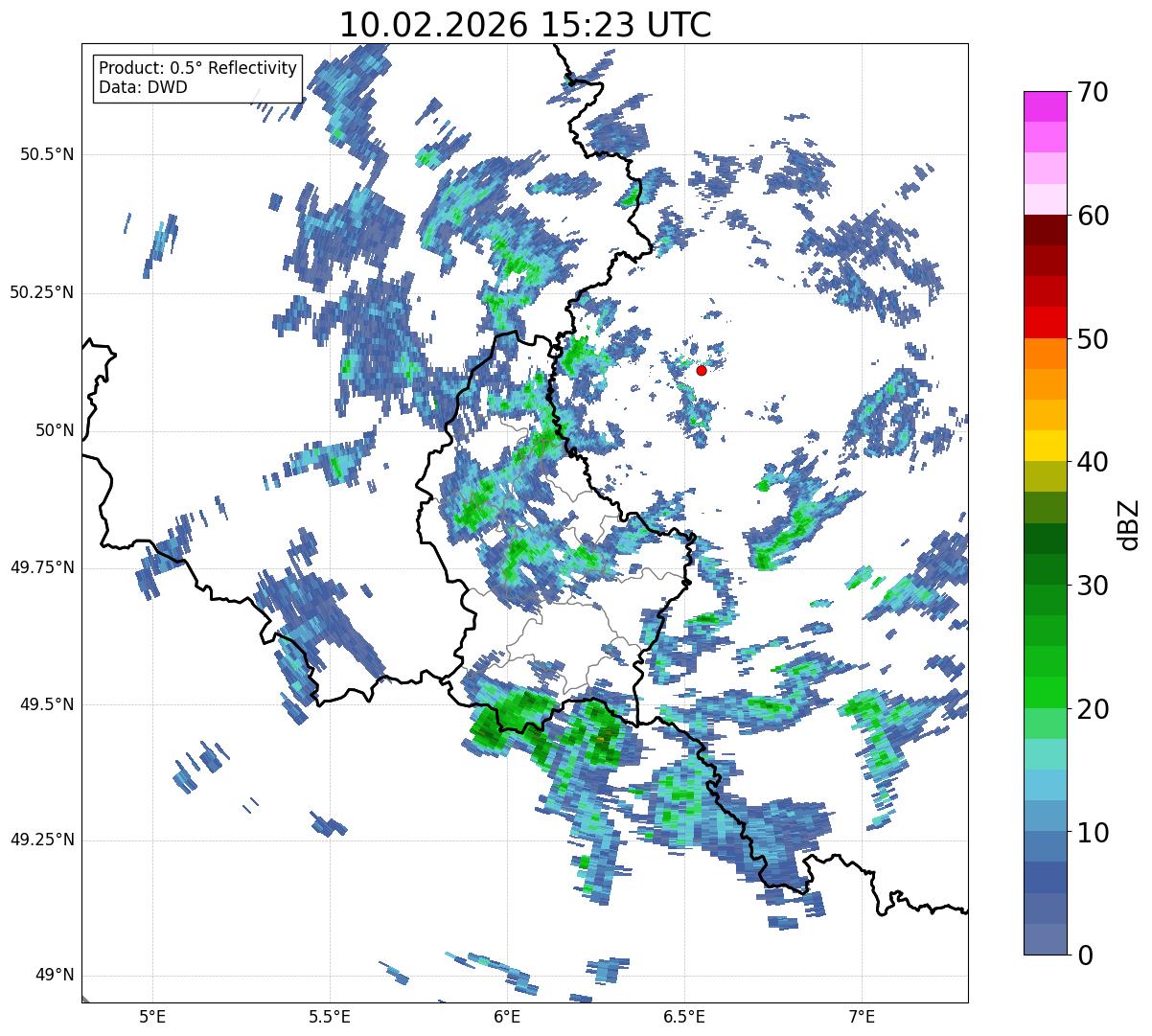Pick the bright red swatch just above 50
Screen dimensions: 1152x1036
[x=1046, y=322]
